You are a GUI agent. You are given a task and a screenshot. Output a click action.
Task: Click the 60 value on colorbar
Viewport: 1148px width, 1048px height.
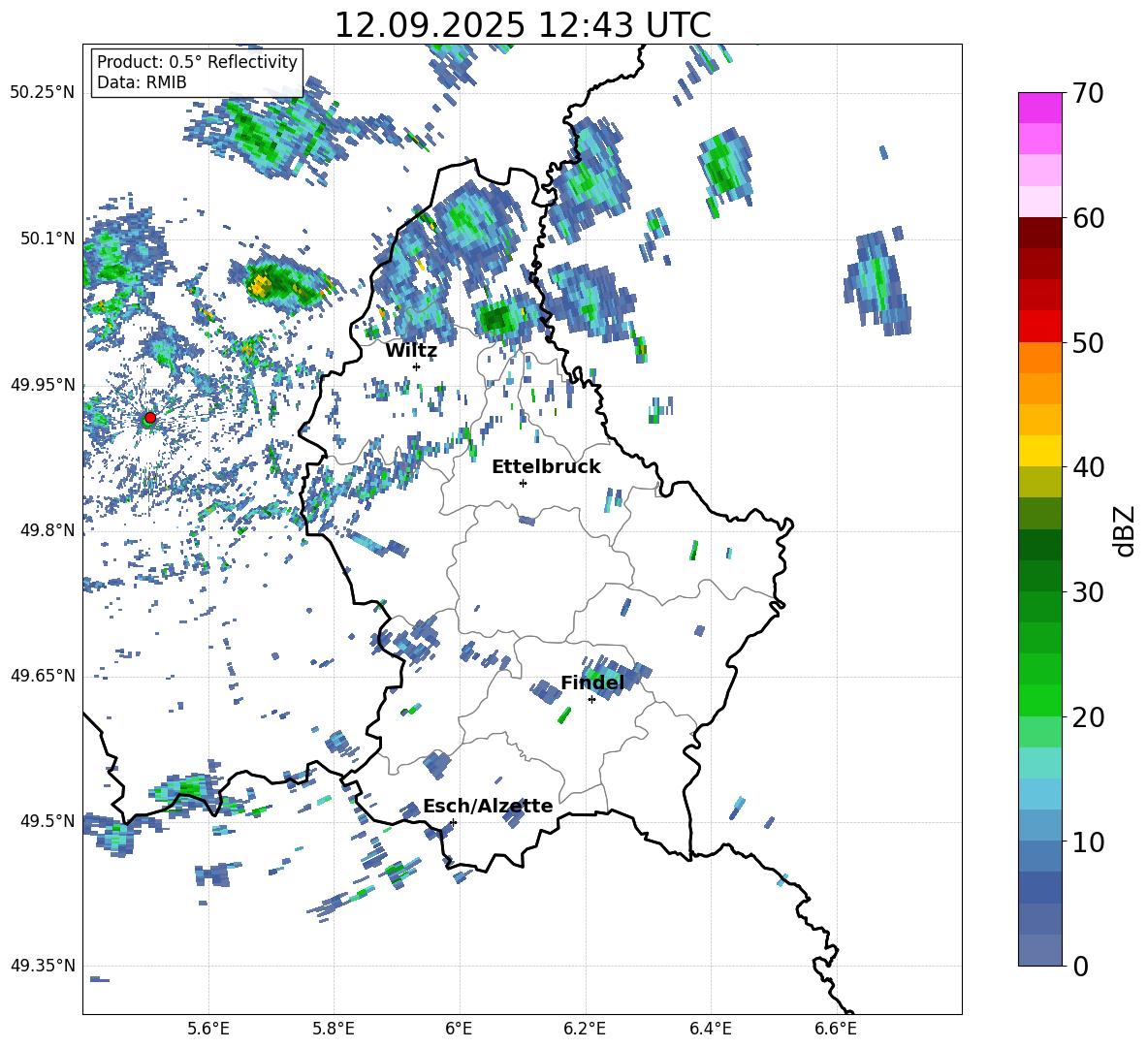coord(1089,218)
